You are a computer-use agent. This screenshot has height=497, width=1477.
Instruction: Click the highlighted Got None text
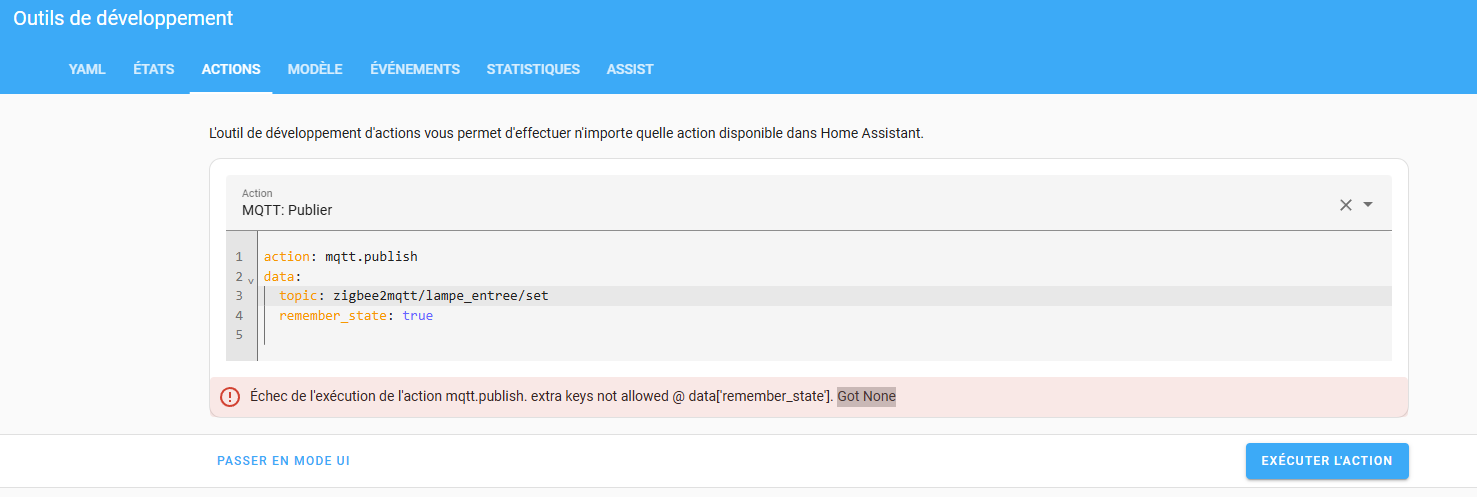pyautogui.click(x=866, y=396)
